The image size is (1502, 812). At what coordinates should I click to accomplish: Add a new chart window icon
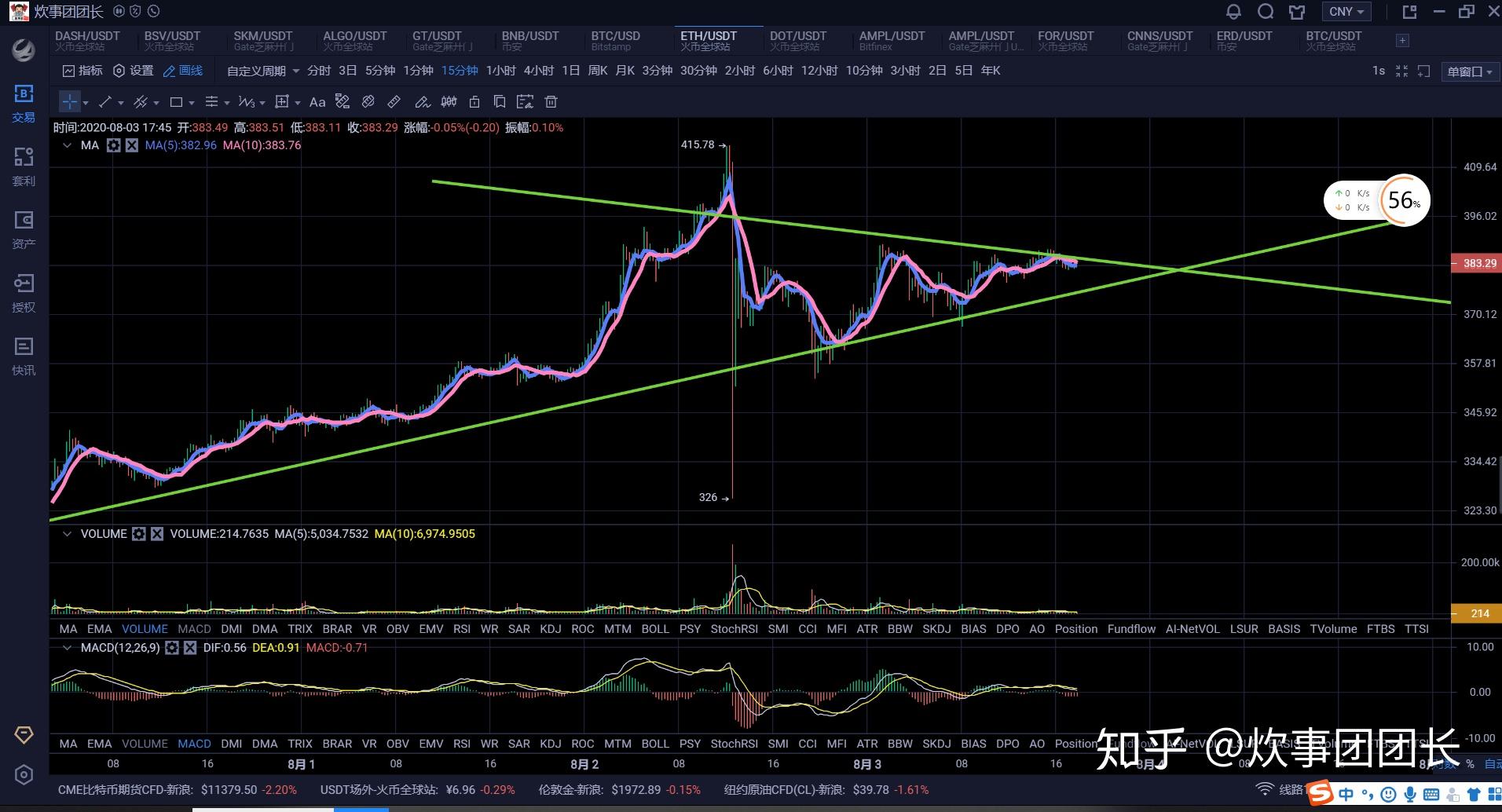pos(1423,71)
